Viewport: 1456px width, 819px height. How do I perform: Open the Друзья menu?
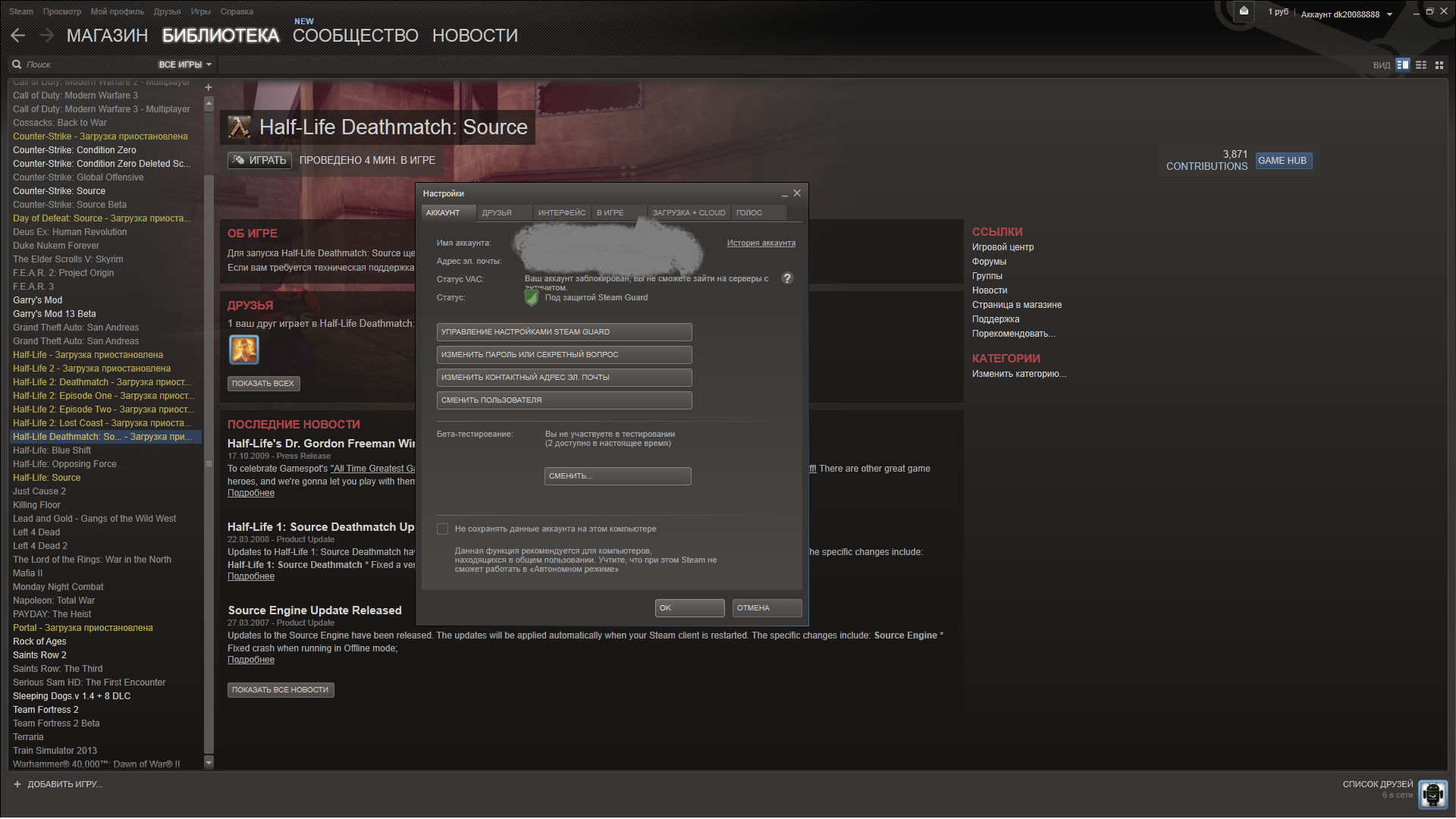coord(167,11)
